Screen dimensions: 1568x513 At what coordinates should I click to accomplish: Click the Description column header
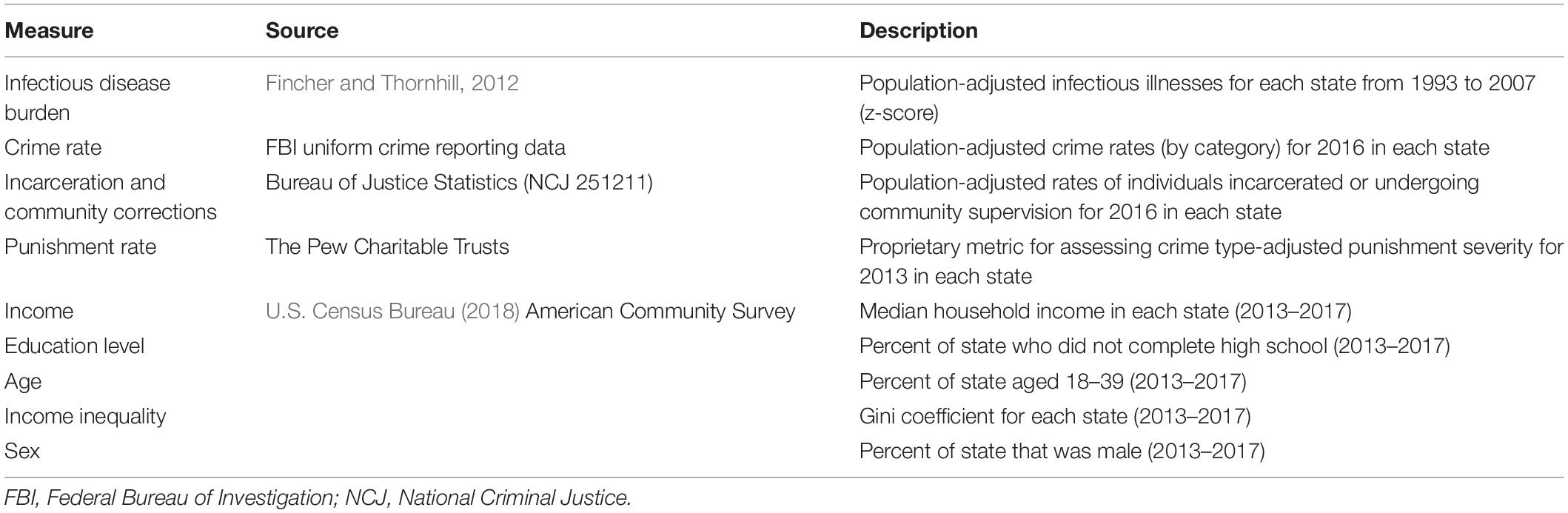tap(918, 30)
